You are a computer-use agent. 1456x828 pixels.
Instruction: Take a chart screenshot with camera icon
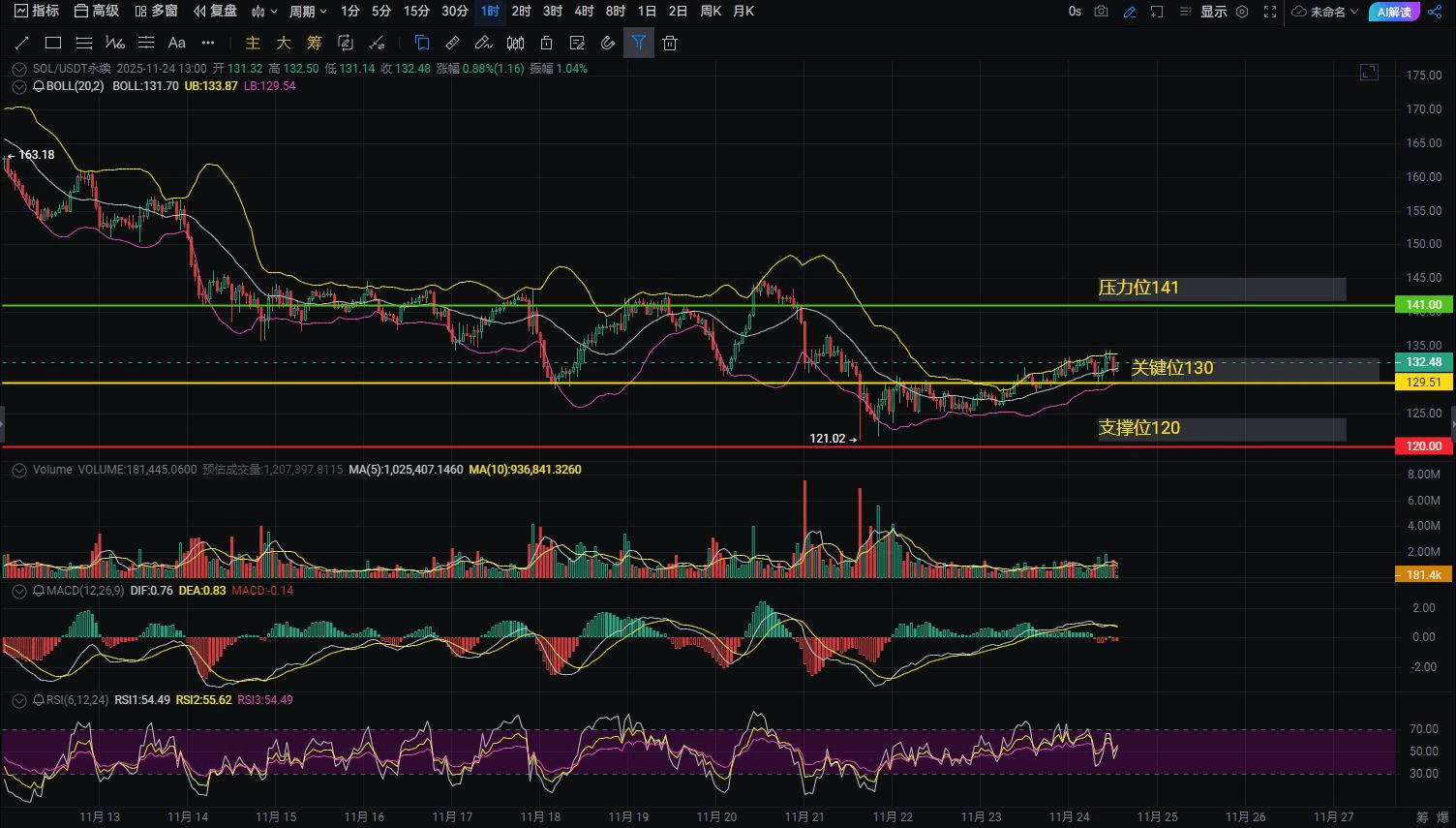pos(1102,12)
